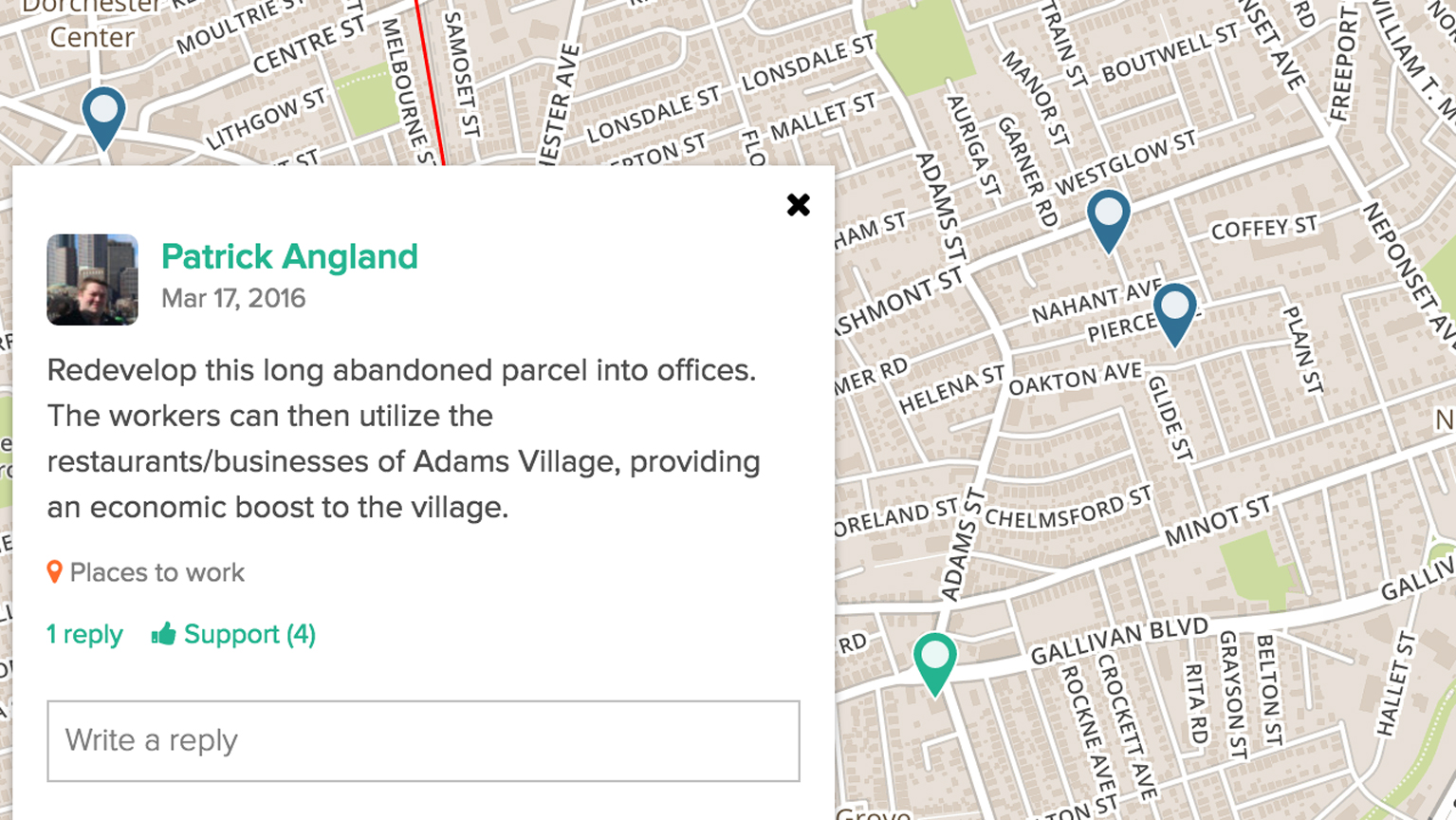This screenshot has width=1456, height=820.
Task: Click the orange pin beside Places to work
Action: (x=54, y=571)
